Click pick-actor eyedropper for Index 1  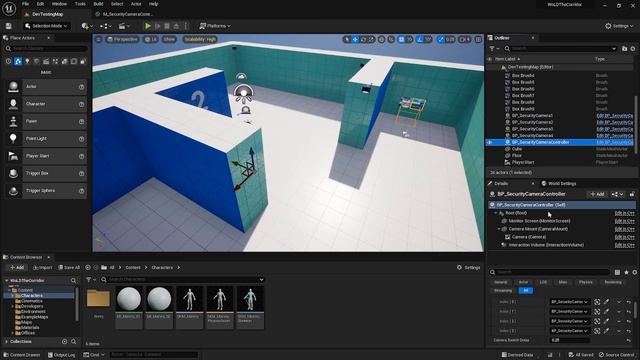(x=607, y=311)
